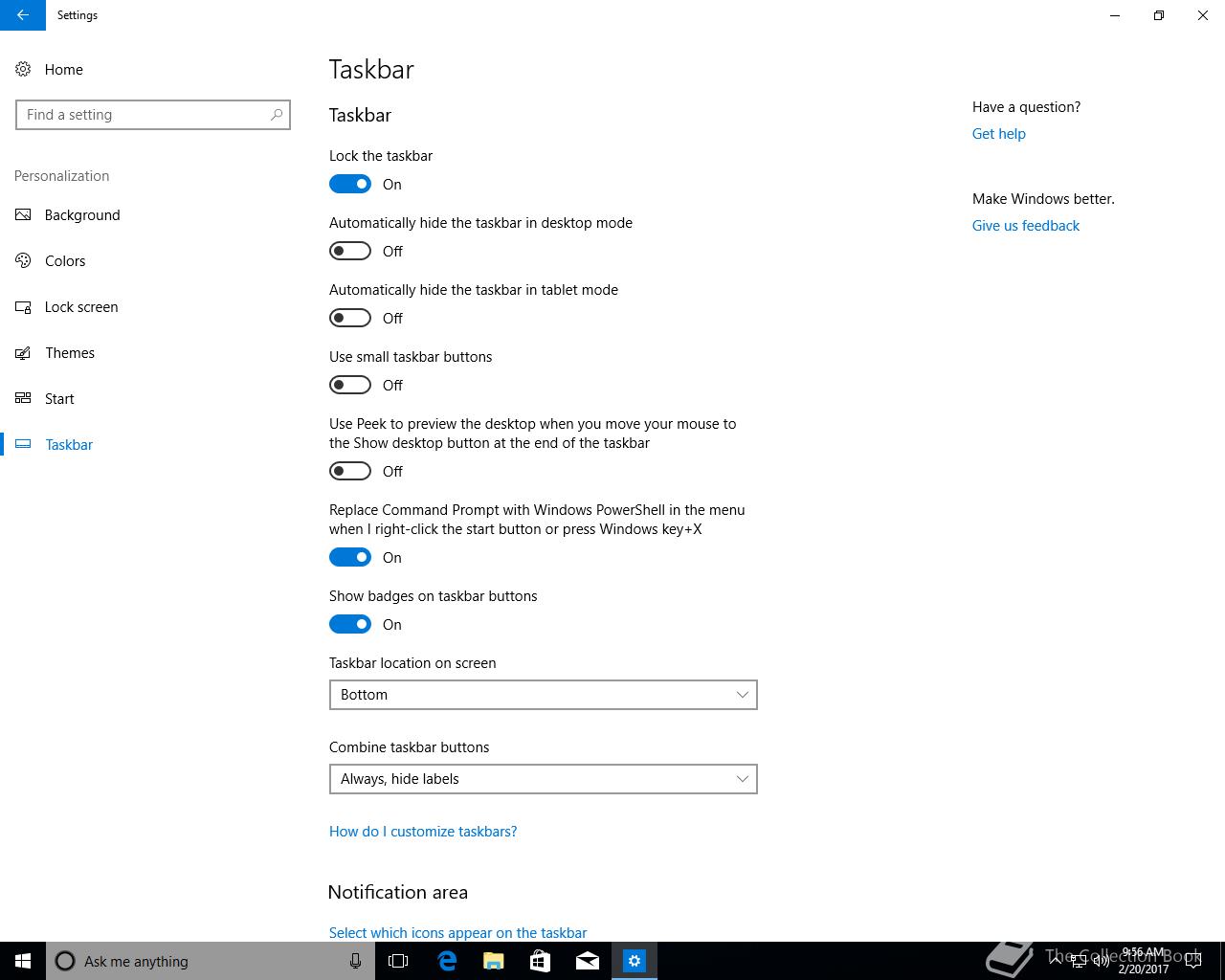Click Select which icons appear on the taskbar
Screen dimensions: 1225x980
coord(457,932)
